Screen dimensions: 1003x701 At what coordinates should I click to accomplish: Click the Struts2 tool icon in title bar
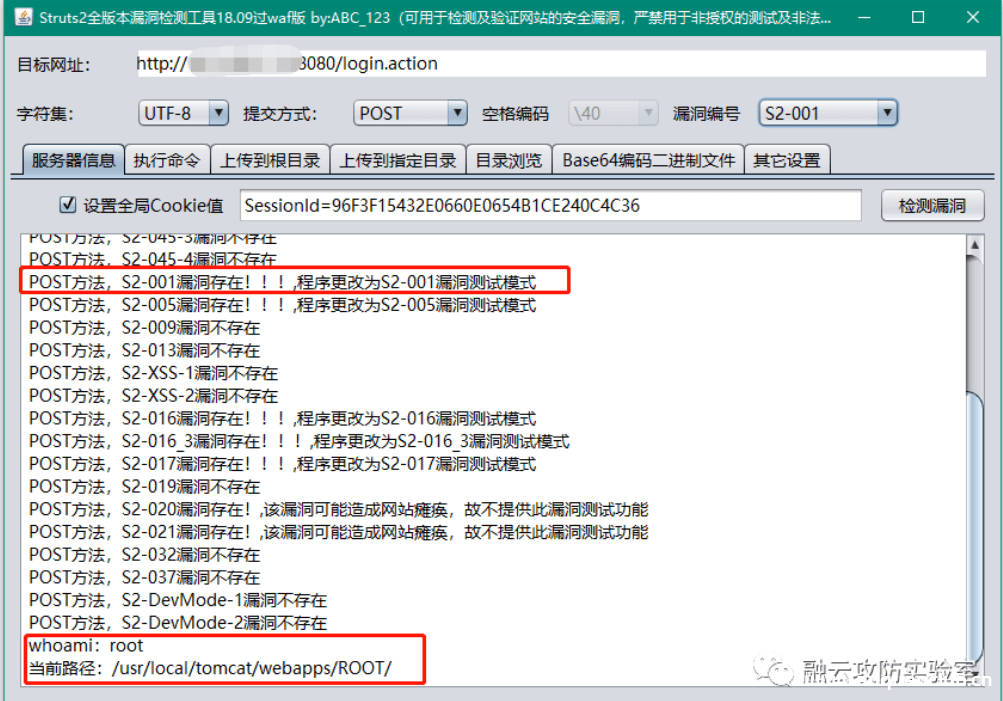coord(22,16)
